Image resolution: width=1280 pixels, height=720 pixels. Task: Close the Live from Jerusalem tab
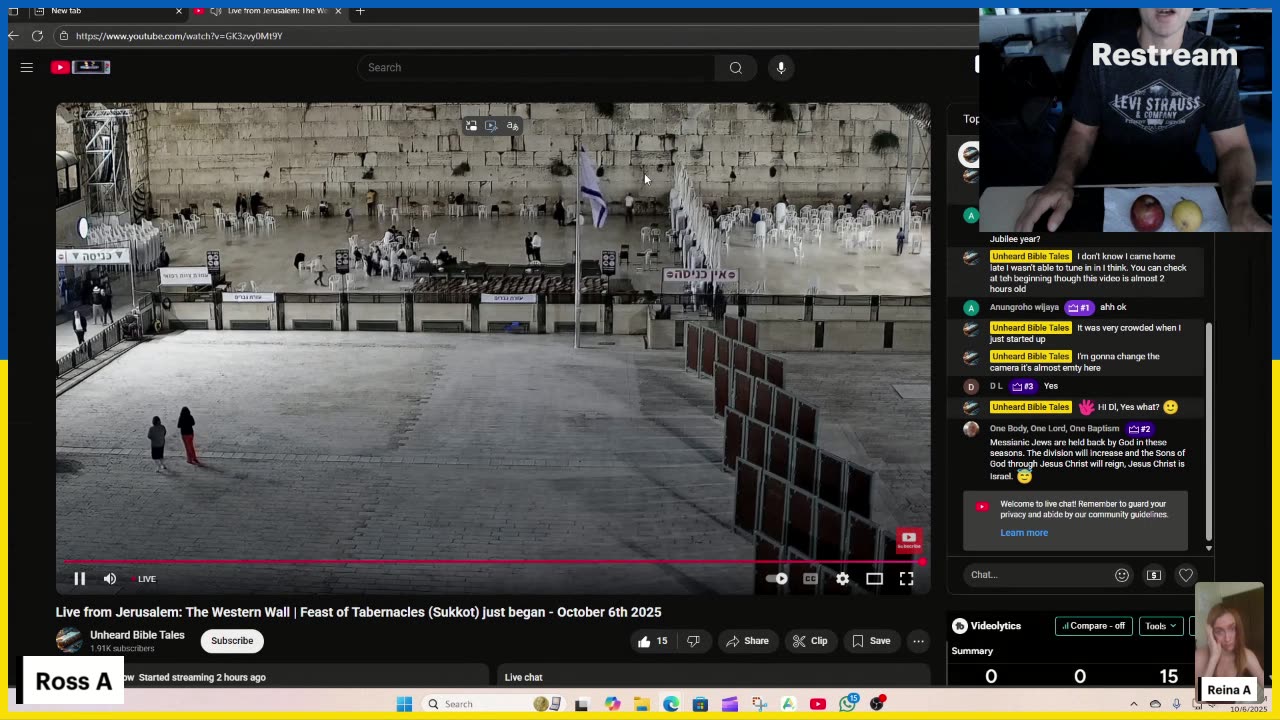click(338, 11)
